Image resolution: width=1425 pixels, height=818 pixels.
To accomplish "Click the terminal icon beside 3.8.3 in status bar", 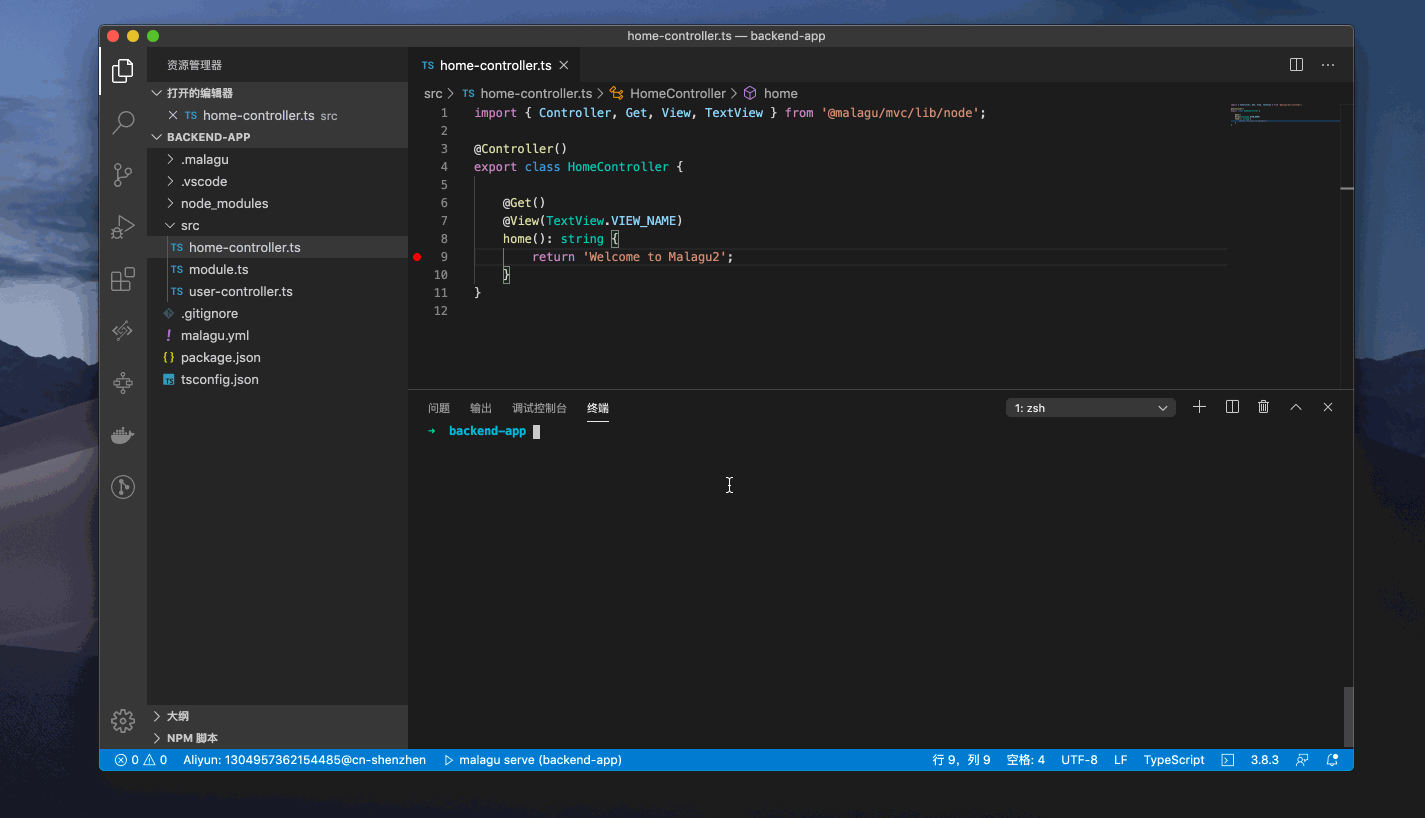I will (x=1228, y=760).
